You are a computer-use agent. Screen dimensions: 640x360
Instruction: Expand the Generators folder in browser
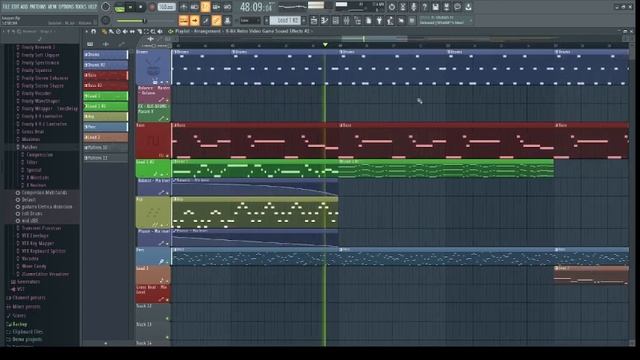(x=25, y=282)
